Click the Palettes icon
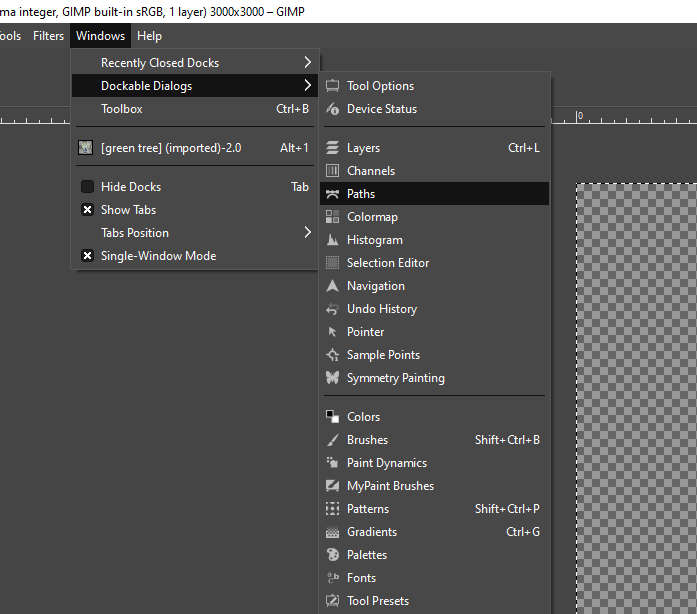Image resolution: width=697 pixels, height=614 pixels. [332, 555]
